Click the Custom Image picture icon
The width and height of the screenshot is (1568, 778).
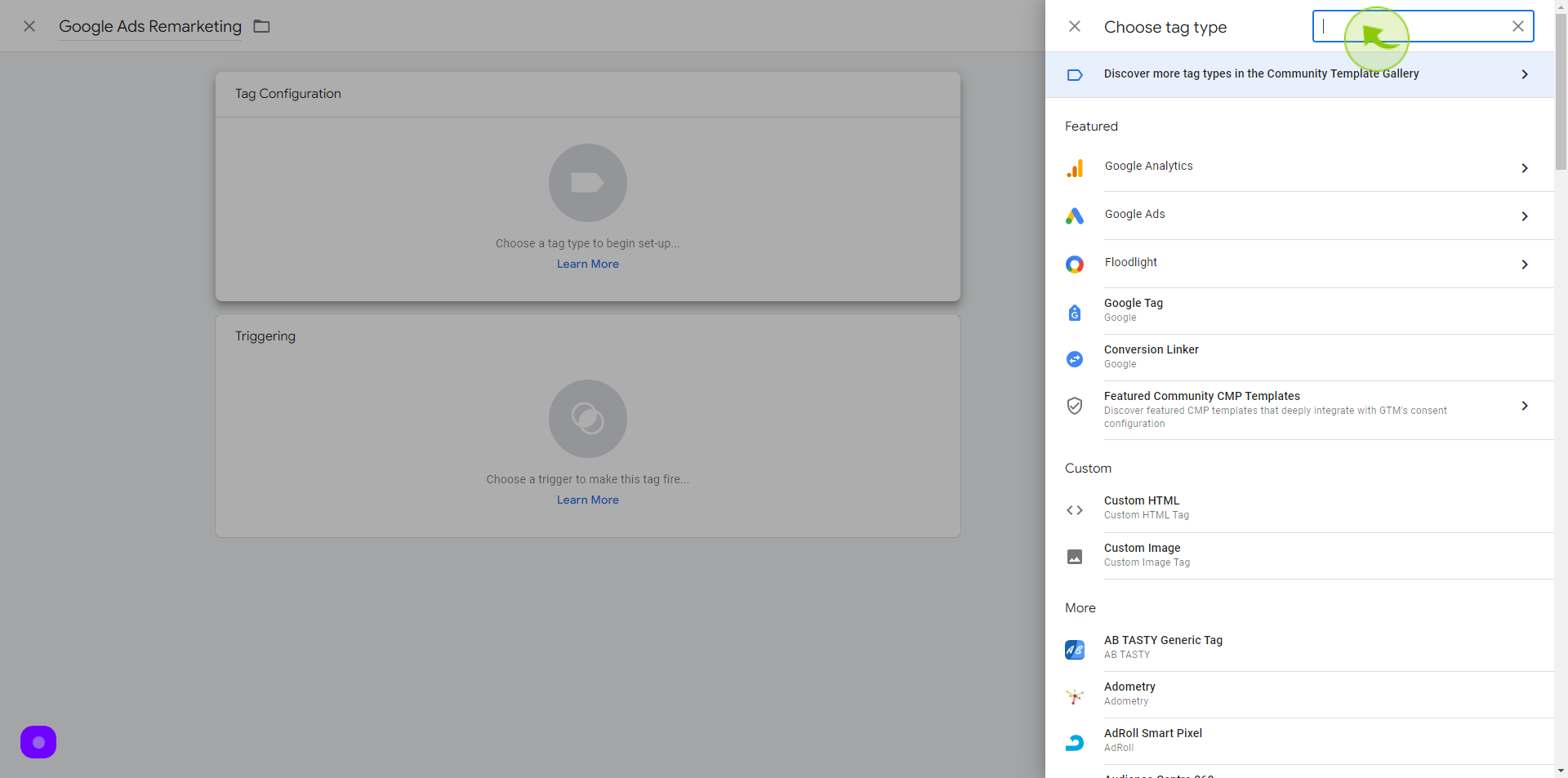coord(1075,557)
